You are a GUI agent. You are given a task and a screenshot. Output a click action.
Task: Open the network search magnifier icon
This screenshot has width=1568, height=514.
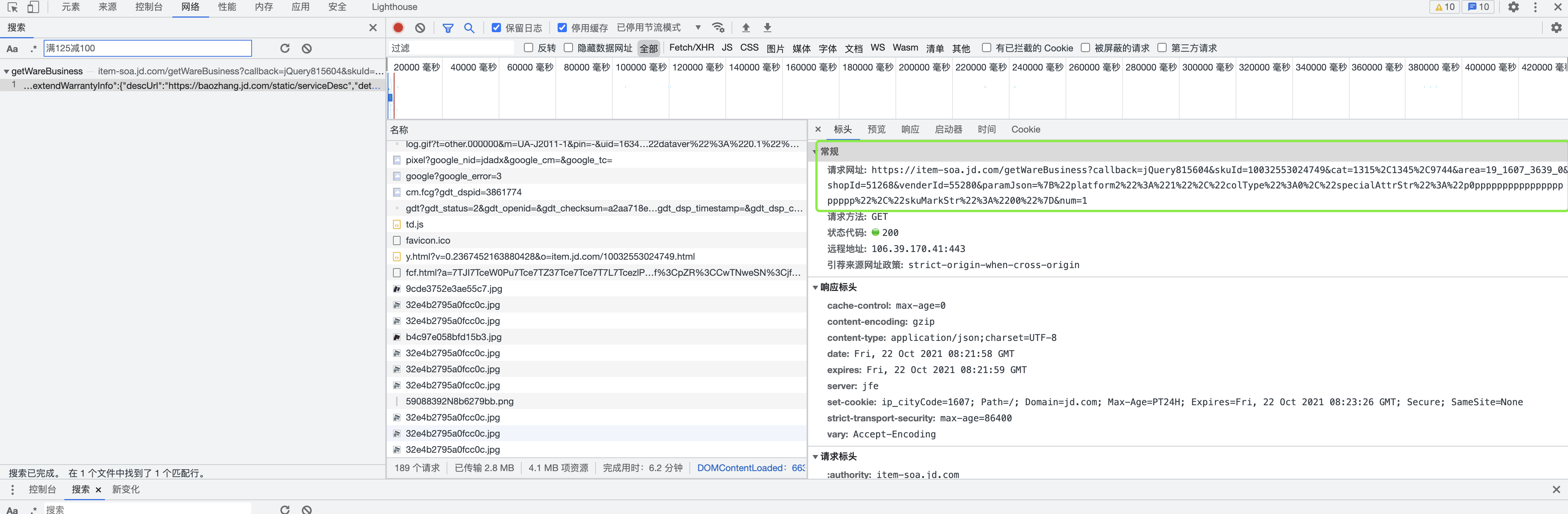click(x=469, y=28)
